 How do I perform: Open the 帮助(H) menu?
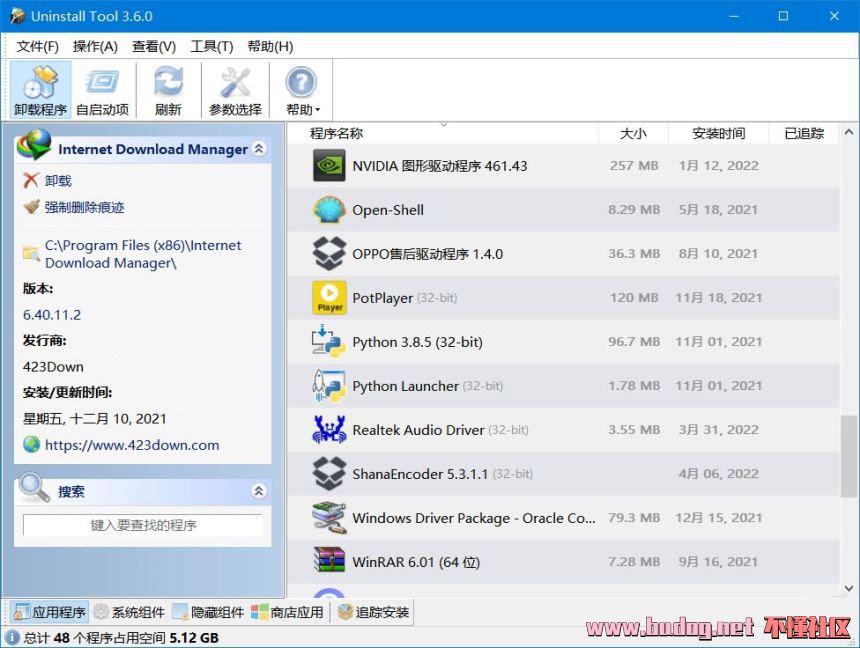pyautogui.click(x=270, y=47)
